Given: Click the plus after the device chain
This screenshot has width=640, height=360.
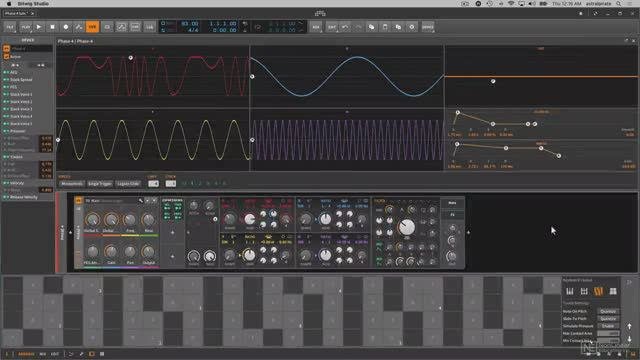Looking at the screenshot, I should tap(469, 232).
